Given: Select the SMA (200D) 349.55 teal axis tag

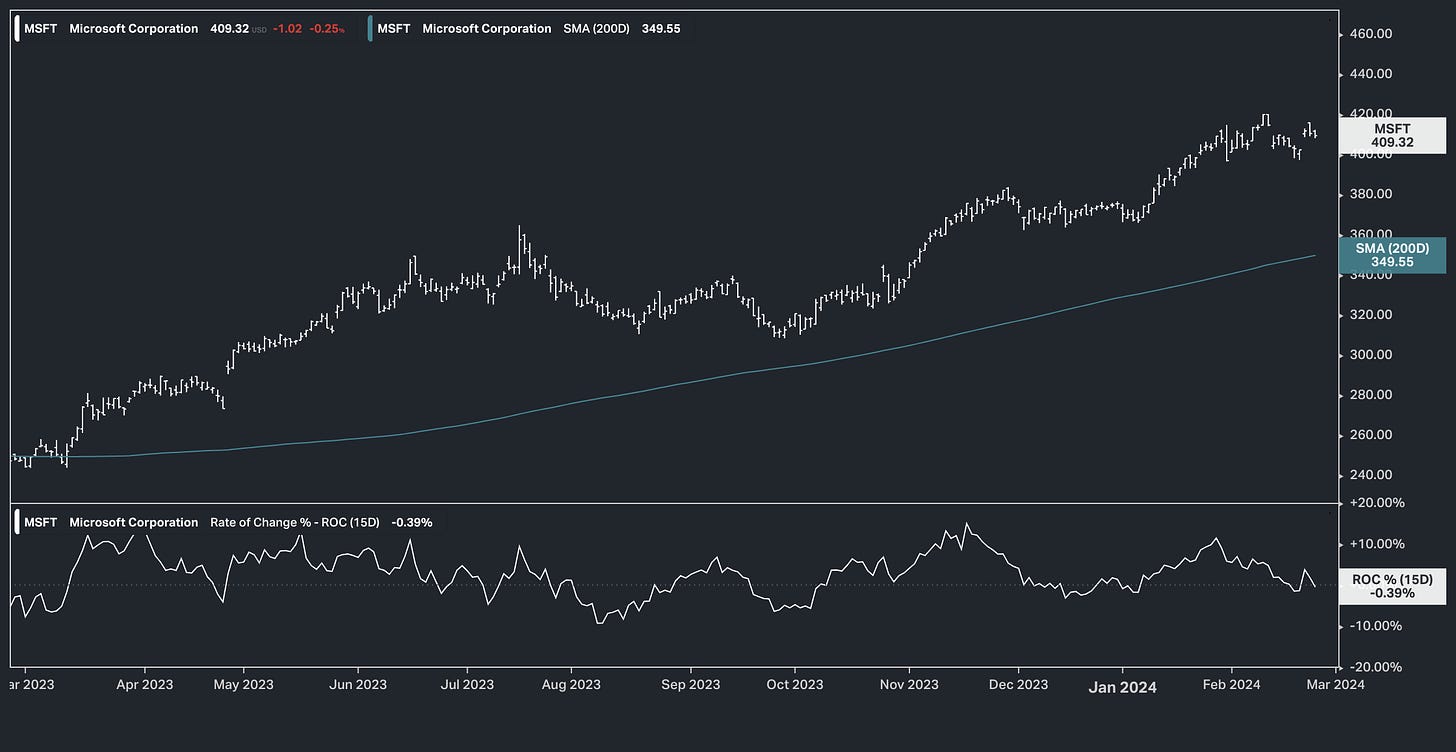Looking at the screenshot, I should (1393, 255).
